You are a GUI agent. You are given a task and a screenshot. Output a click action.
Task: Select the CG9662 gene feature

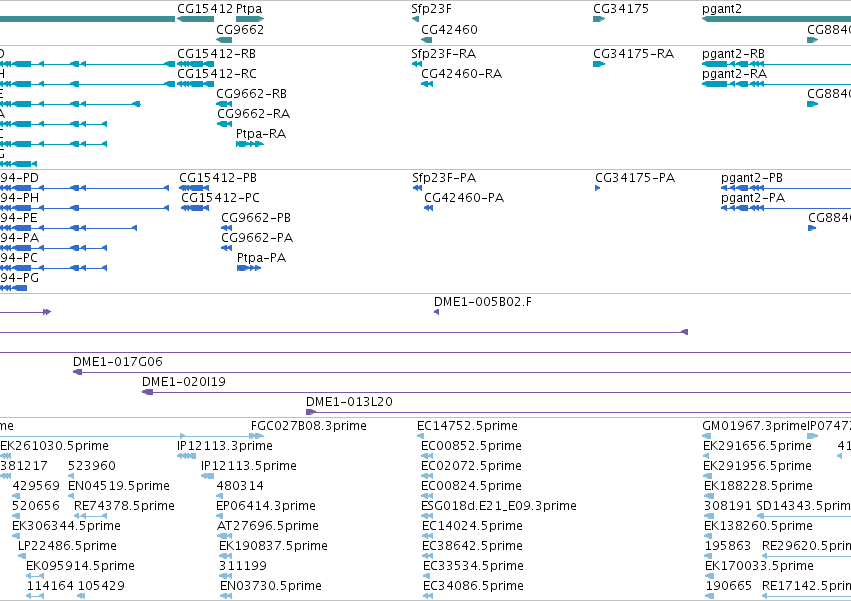coord(224,40)
